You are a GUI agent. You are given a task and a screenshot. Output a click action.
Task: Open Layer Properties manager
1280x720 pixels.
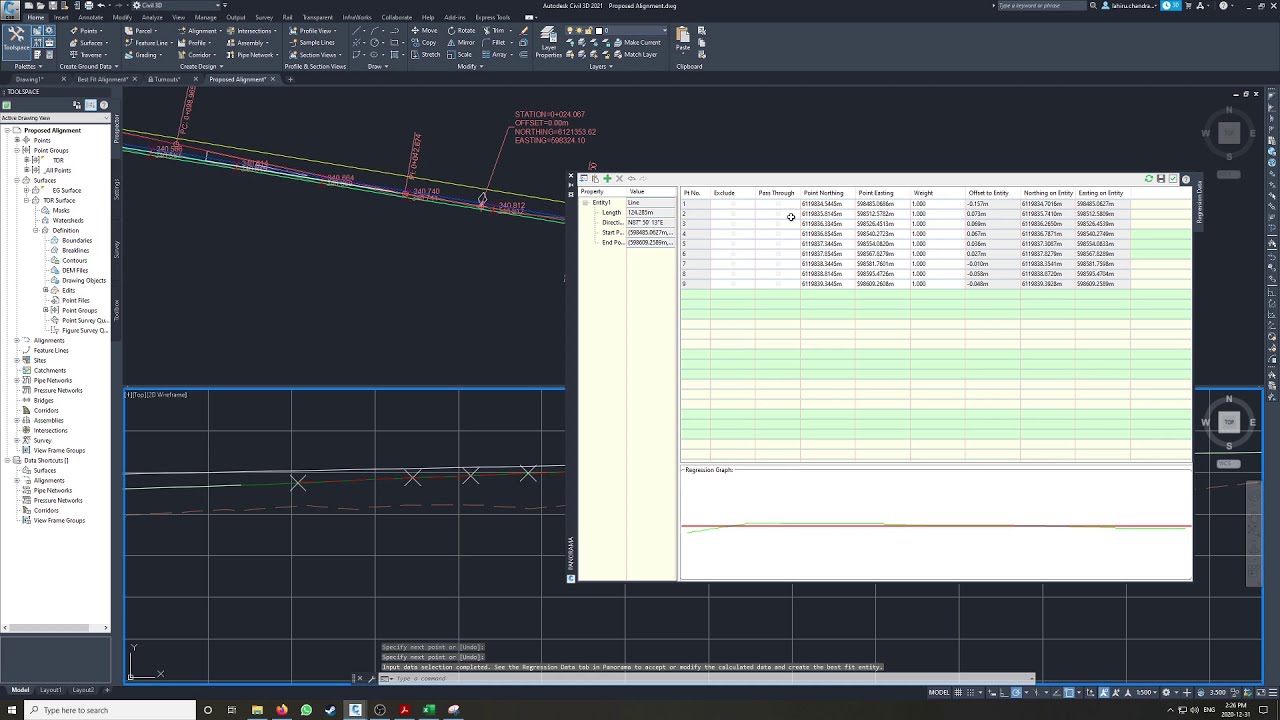coord(548,43)
